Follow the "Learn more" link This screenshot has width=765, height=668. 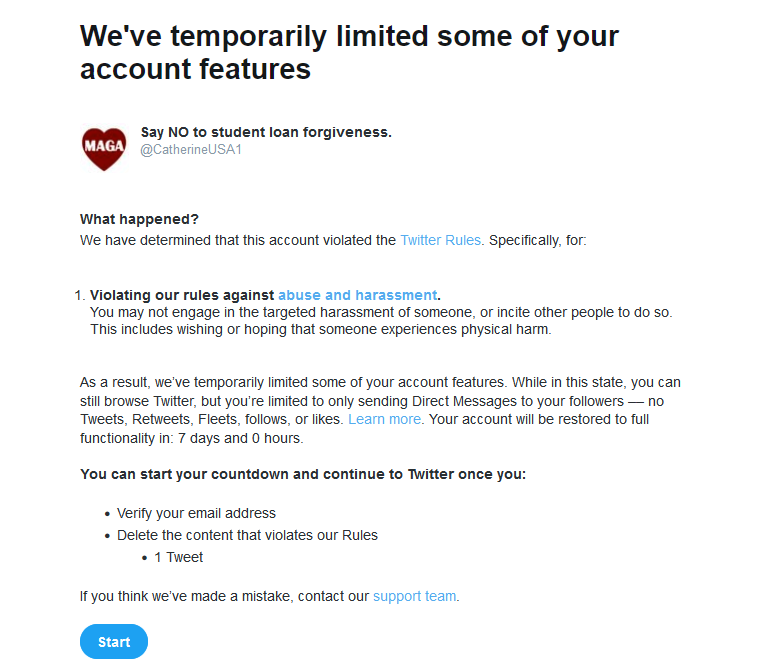[384, 419]
